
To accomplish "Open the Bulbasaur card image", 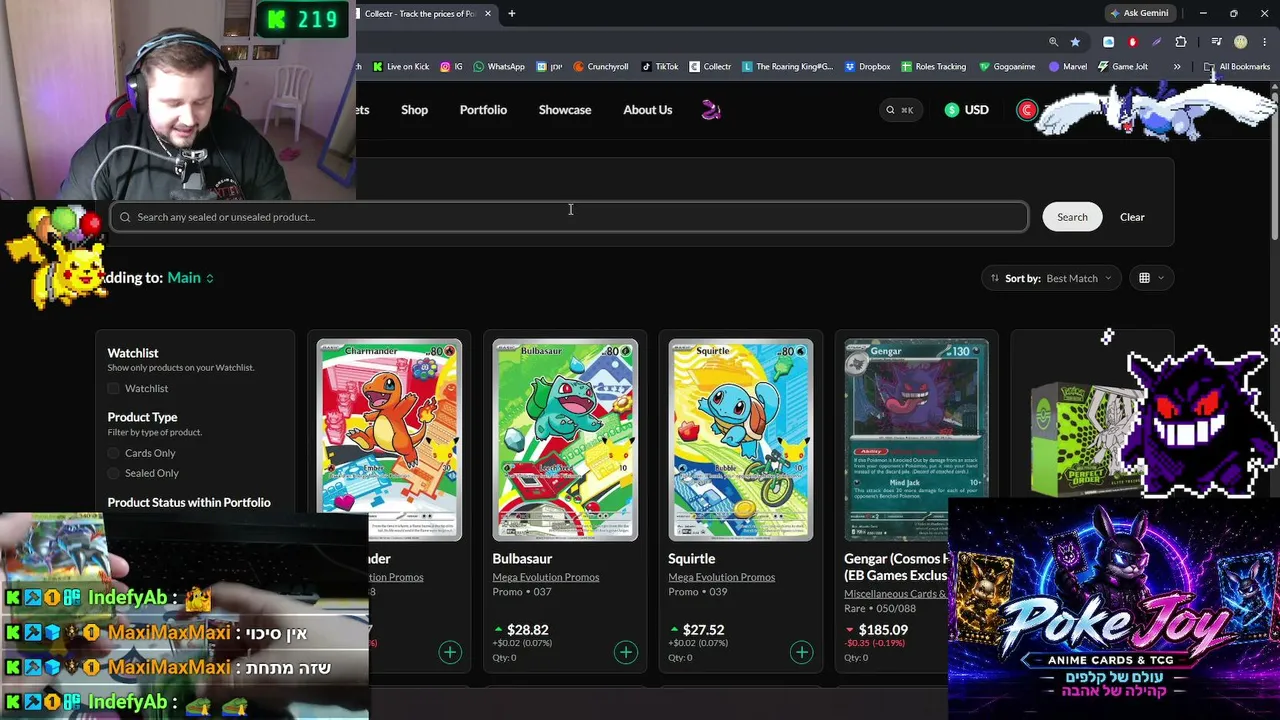I will [x=565, y=440].
